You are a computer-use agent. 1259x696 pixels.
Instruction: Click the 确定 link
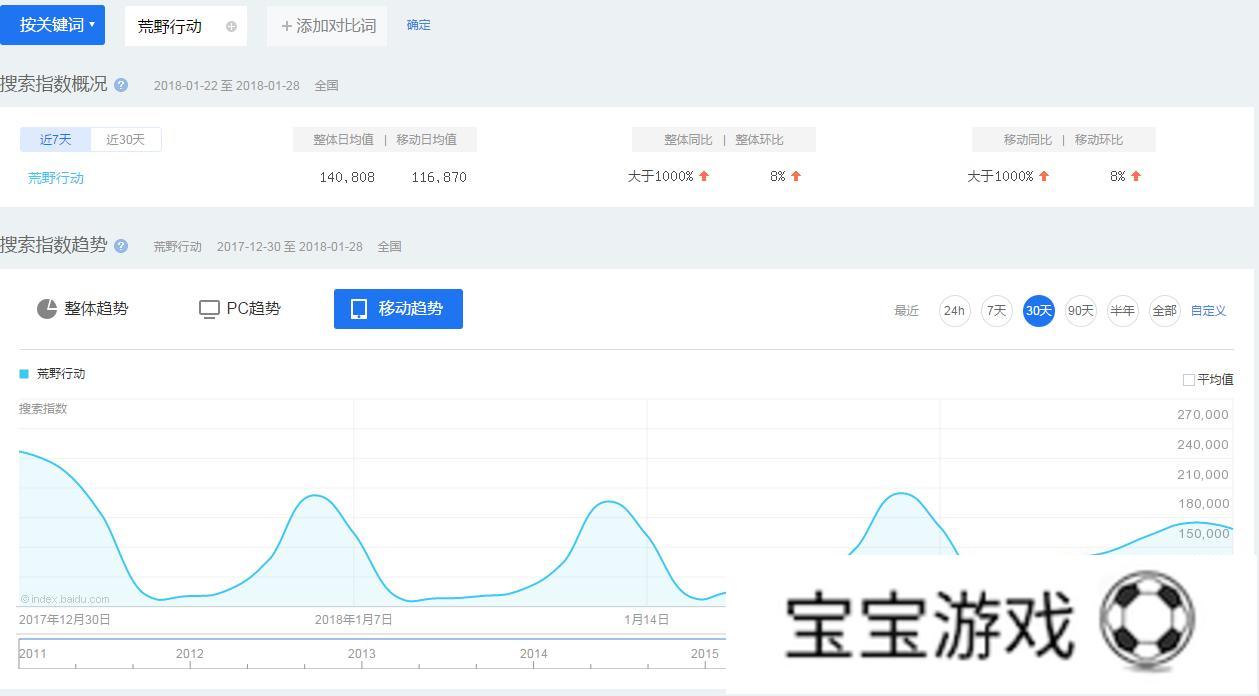point(419,25)
